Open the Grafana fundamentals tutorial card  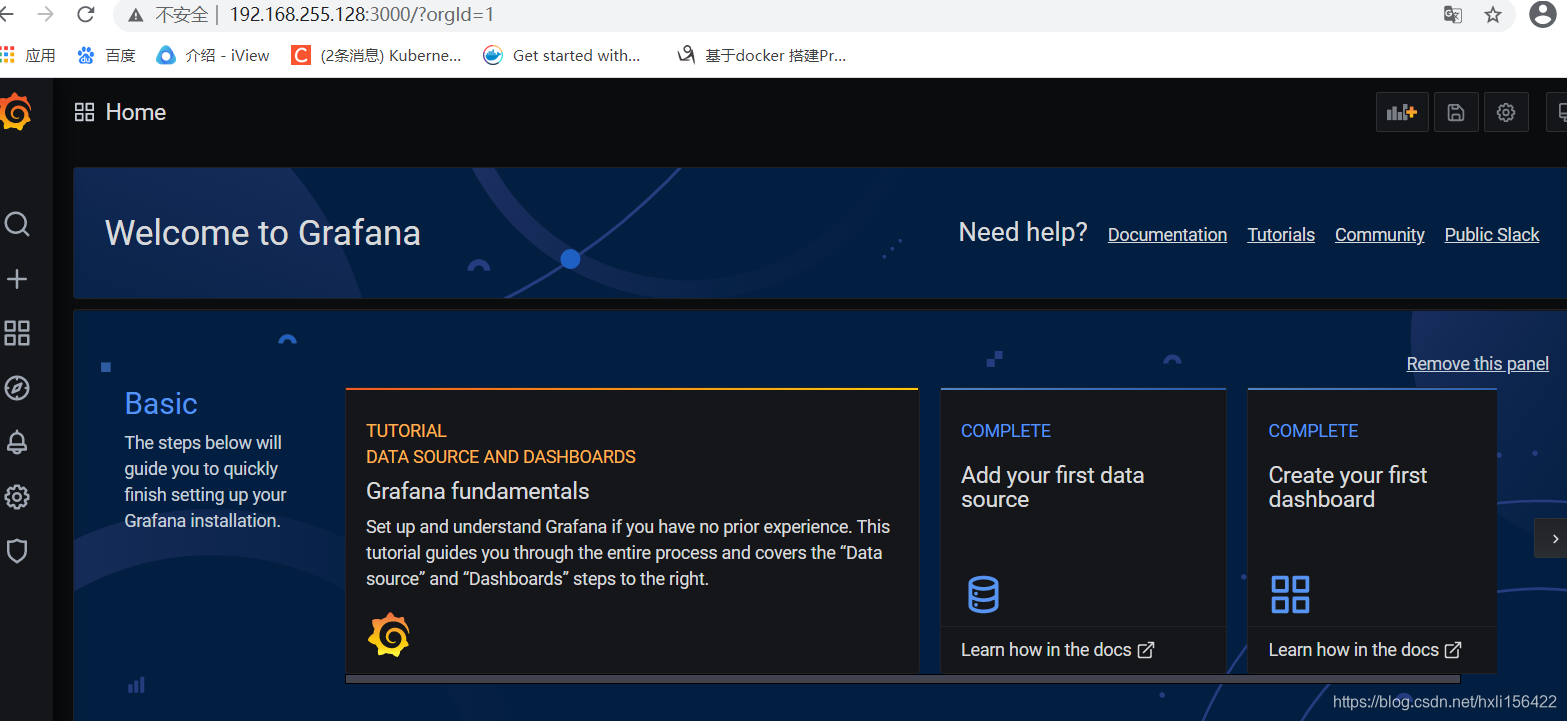(632, 530)
